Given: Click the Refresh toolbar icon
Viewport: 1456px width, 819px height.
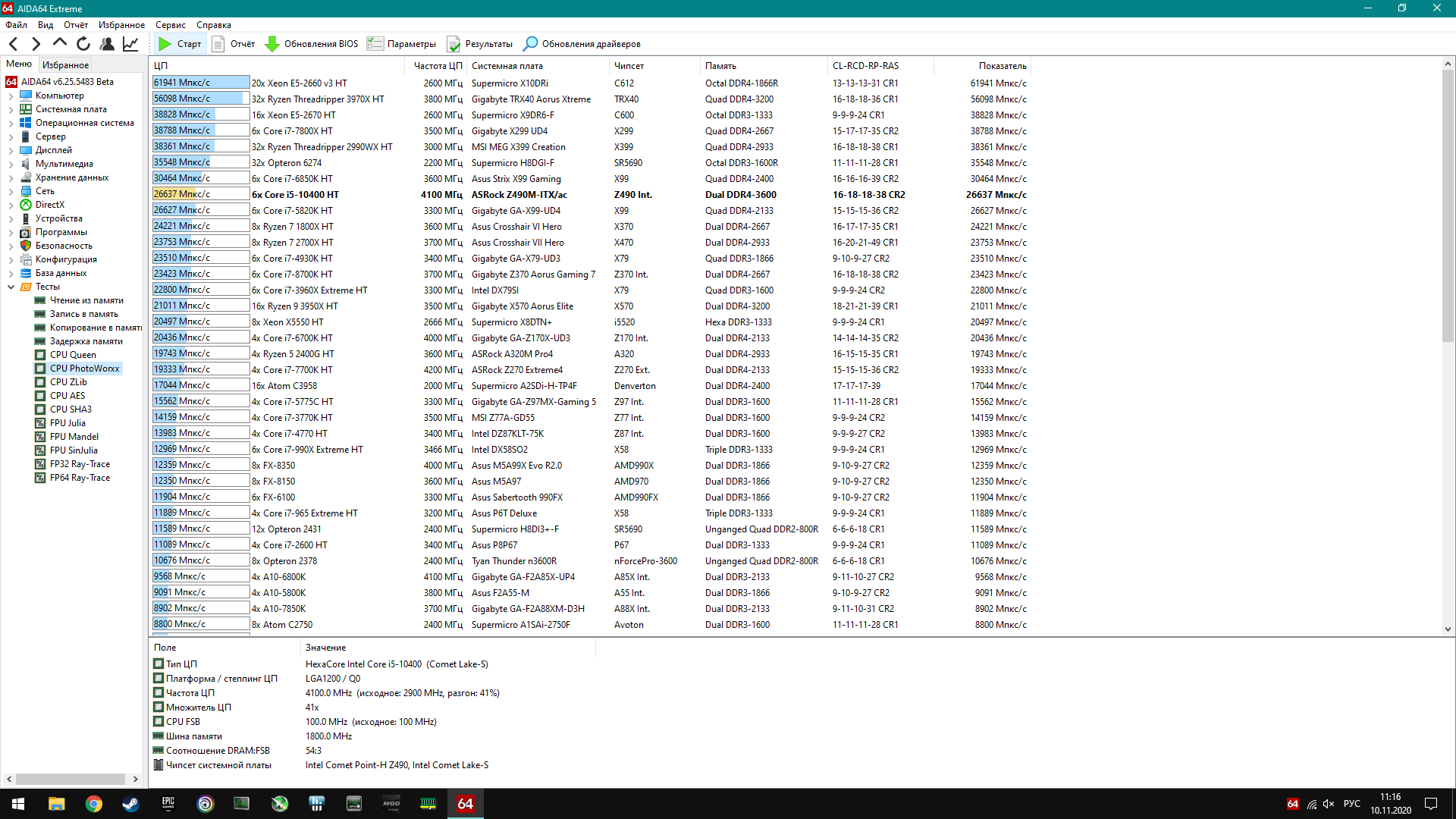Looking at the screenshot, I should click(83, 44).
